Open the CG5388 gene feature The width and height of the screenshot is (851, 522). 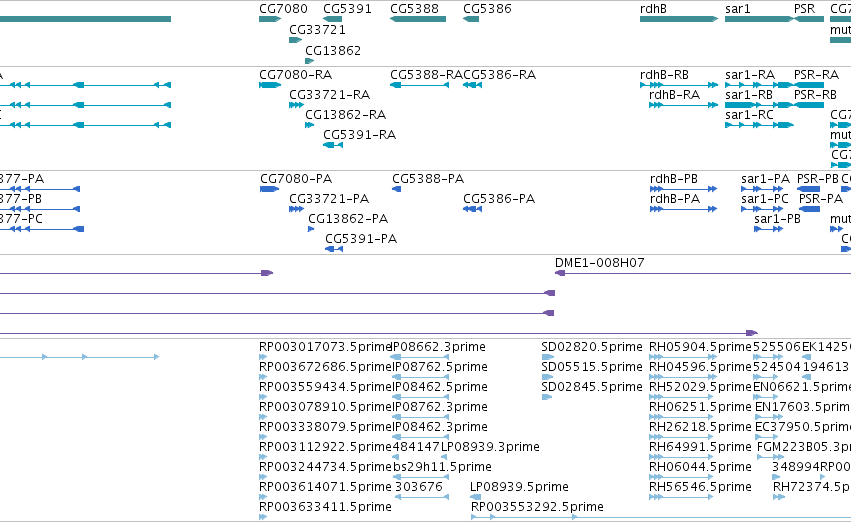(x=418, y=19)
